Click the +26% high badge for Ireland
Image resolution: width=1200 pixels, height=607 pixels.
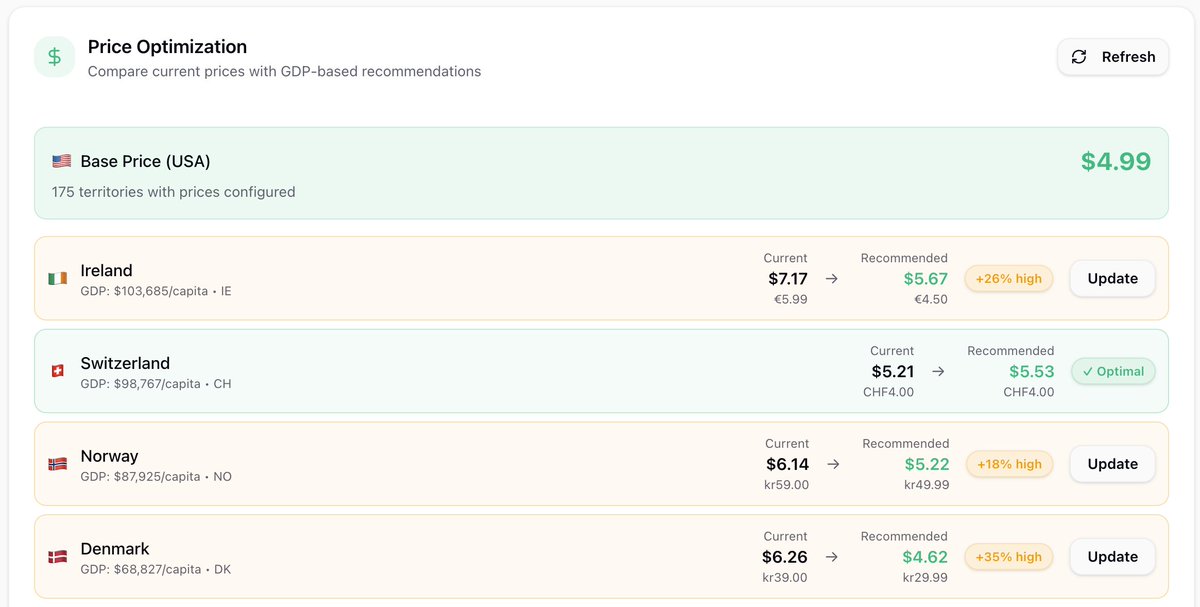pos(1008,278)
